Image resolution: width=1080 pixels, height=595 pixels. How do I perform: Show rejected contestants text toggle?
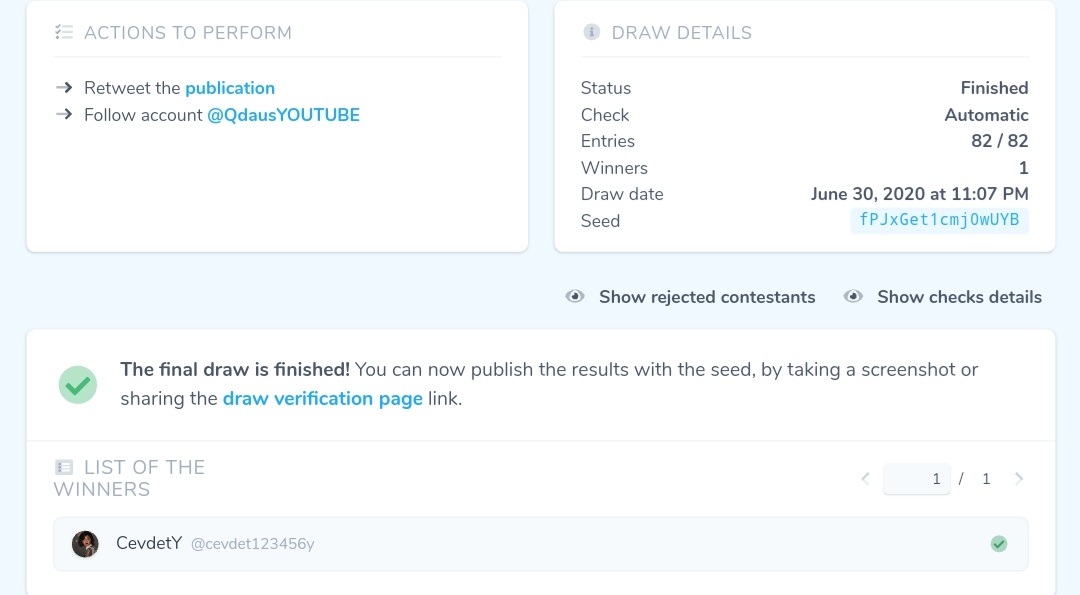pos(707,297)
